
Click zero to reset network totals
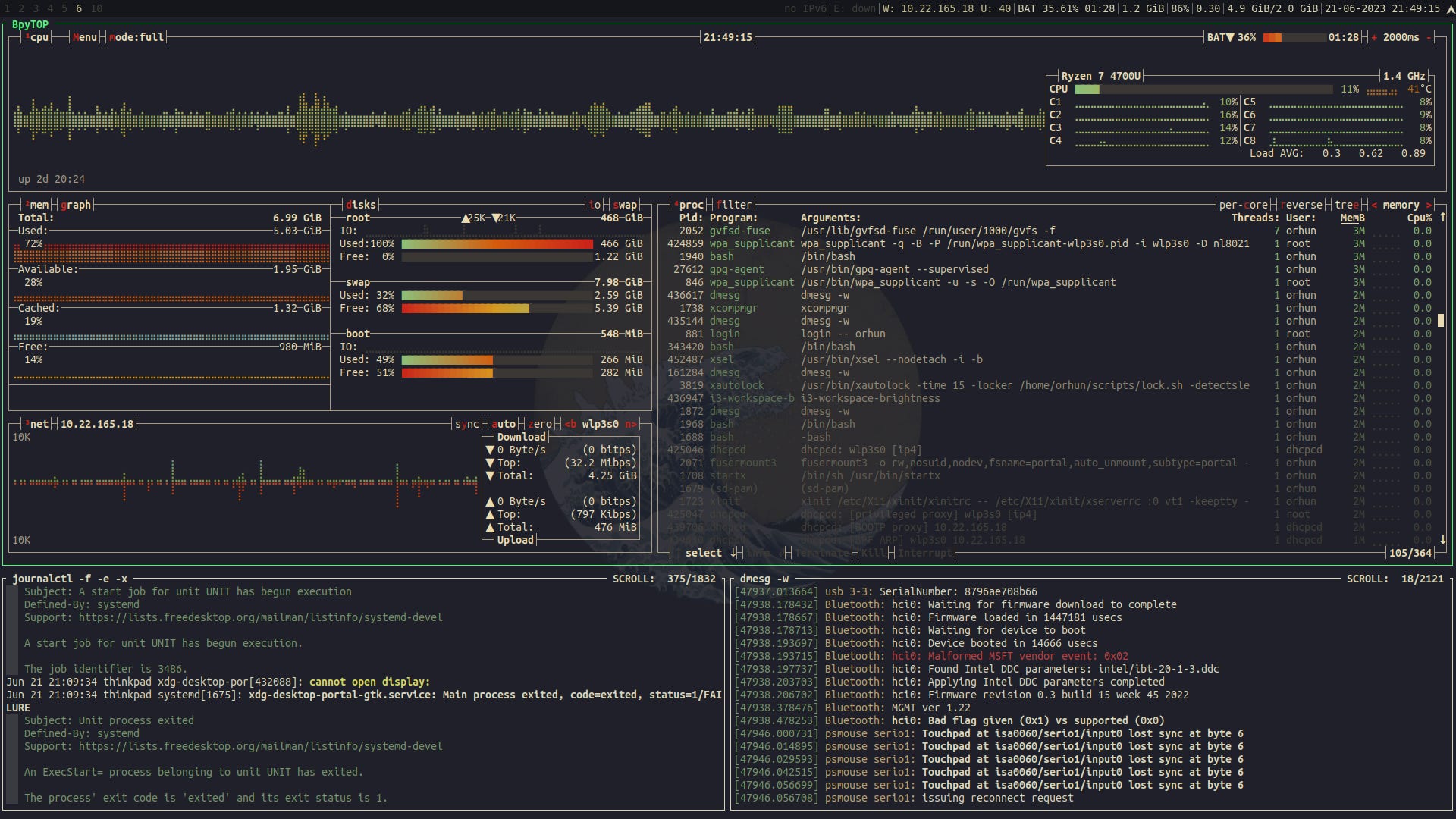pyautogui.click(x=541, y=424)
